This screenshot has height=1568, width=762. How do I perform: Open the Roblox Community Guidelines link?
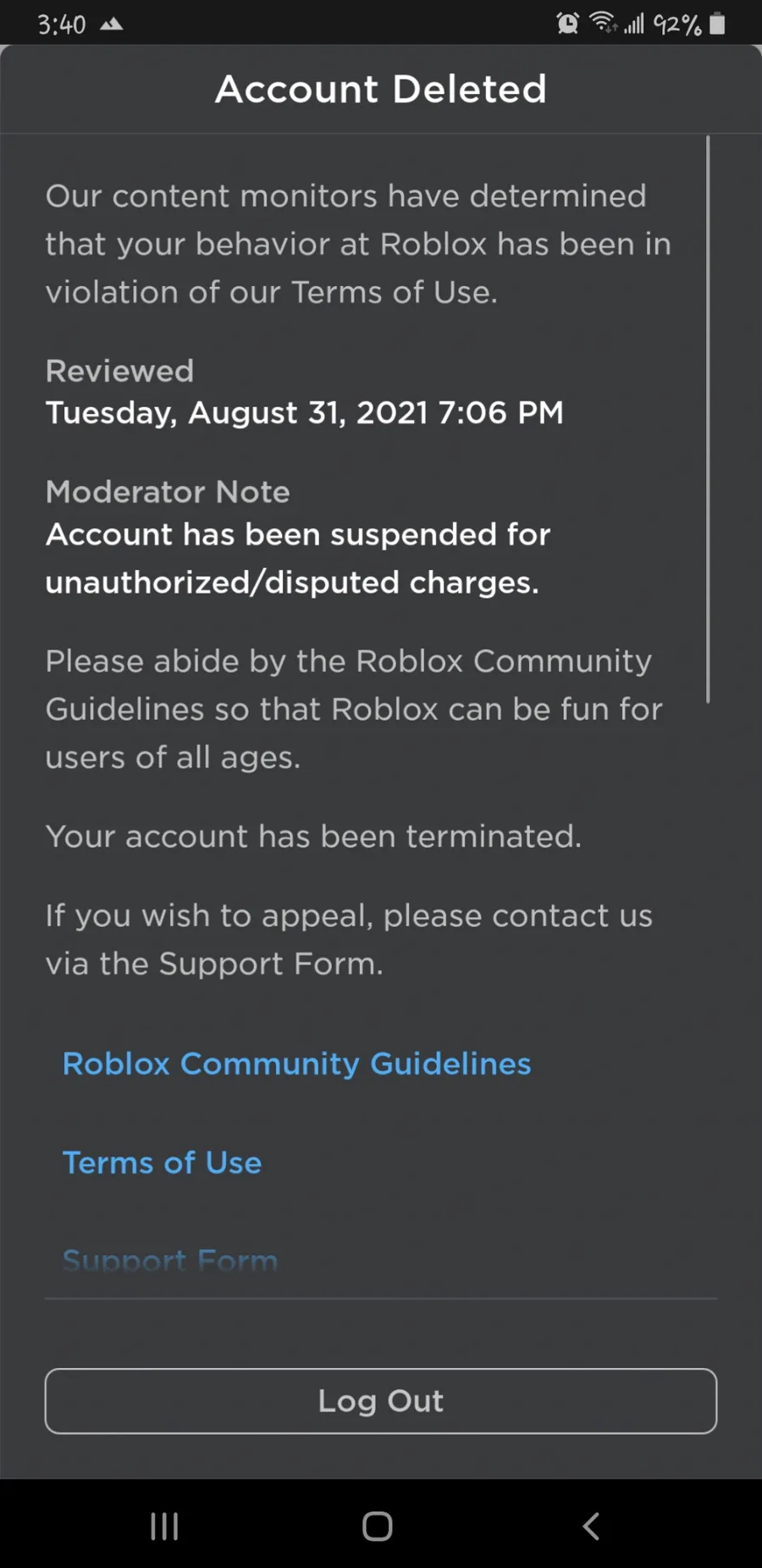296,1063
